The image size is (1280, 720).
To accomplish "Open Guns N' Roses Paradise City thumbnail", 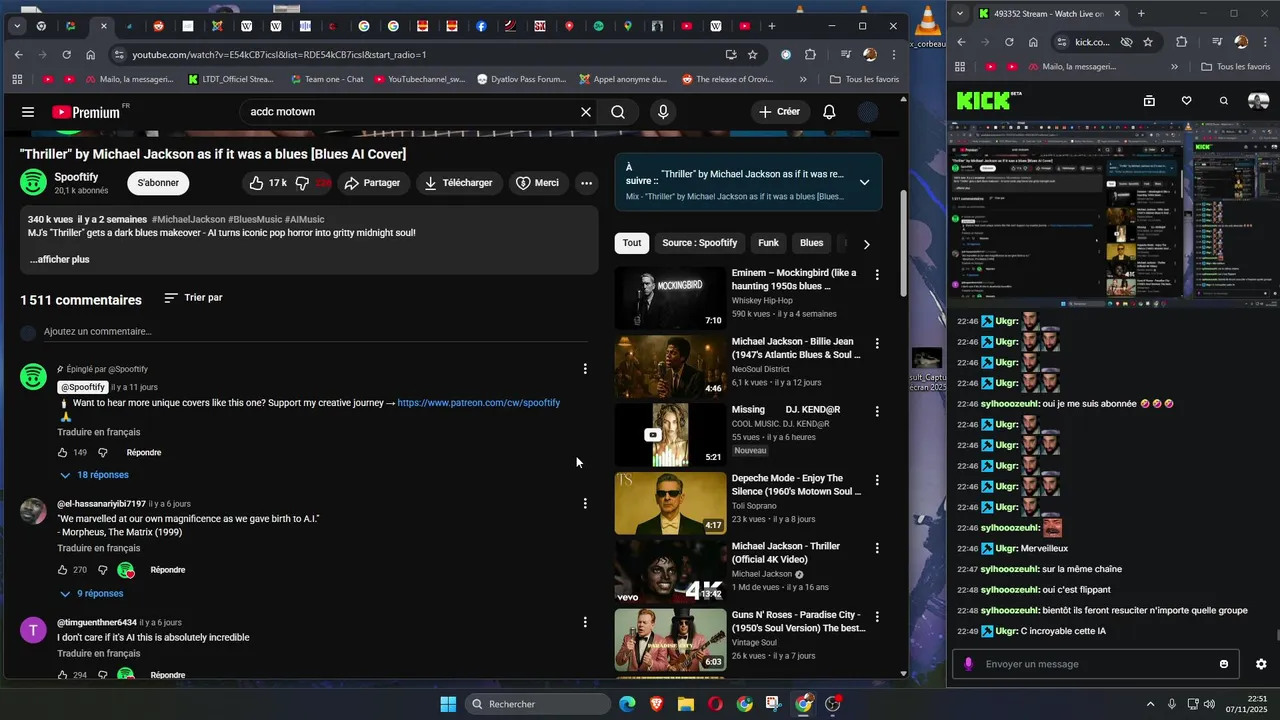I will coord(670,640).
